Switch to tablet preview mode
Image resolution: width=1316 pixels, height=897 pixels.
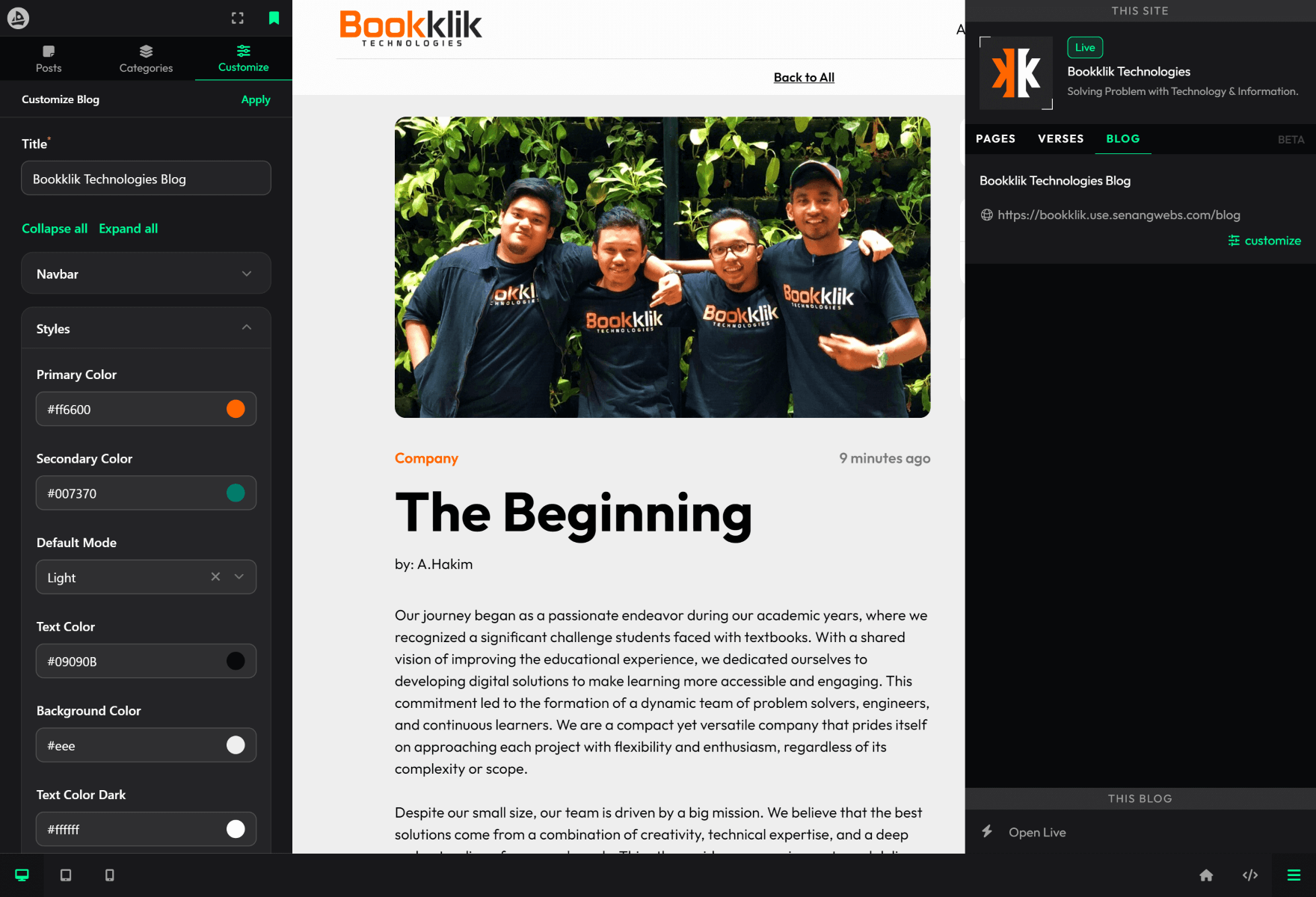[x=66, y=875]
